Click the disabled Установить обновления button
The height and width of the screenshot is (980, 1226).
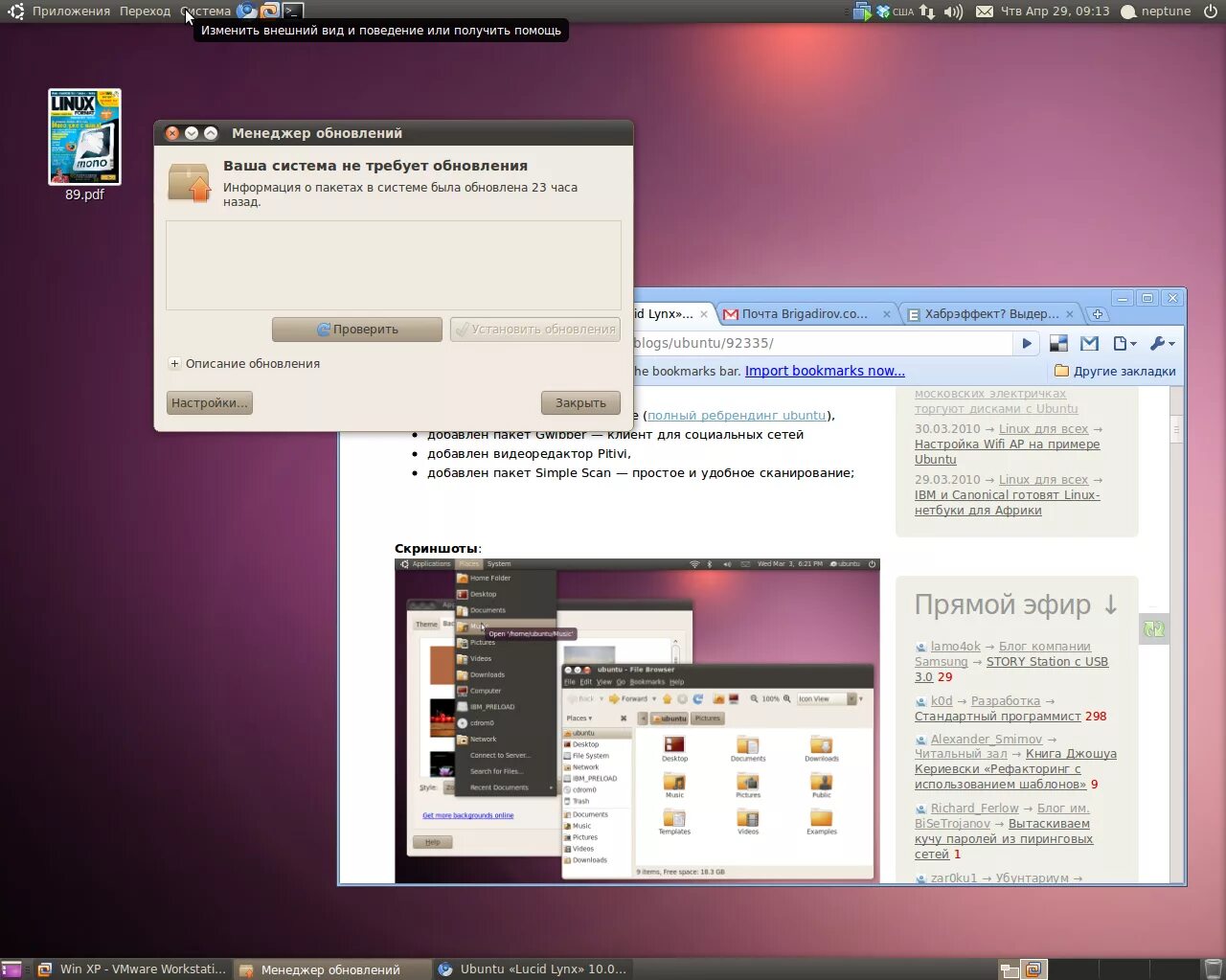(x=535, y=330)
